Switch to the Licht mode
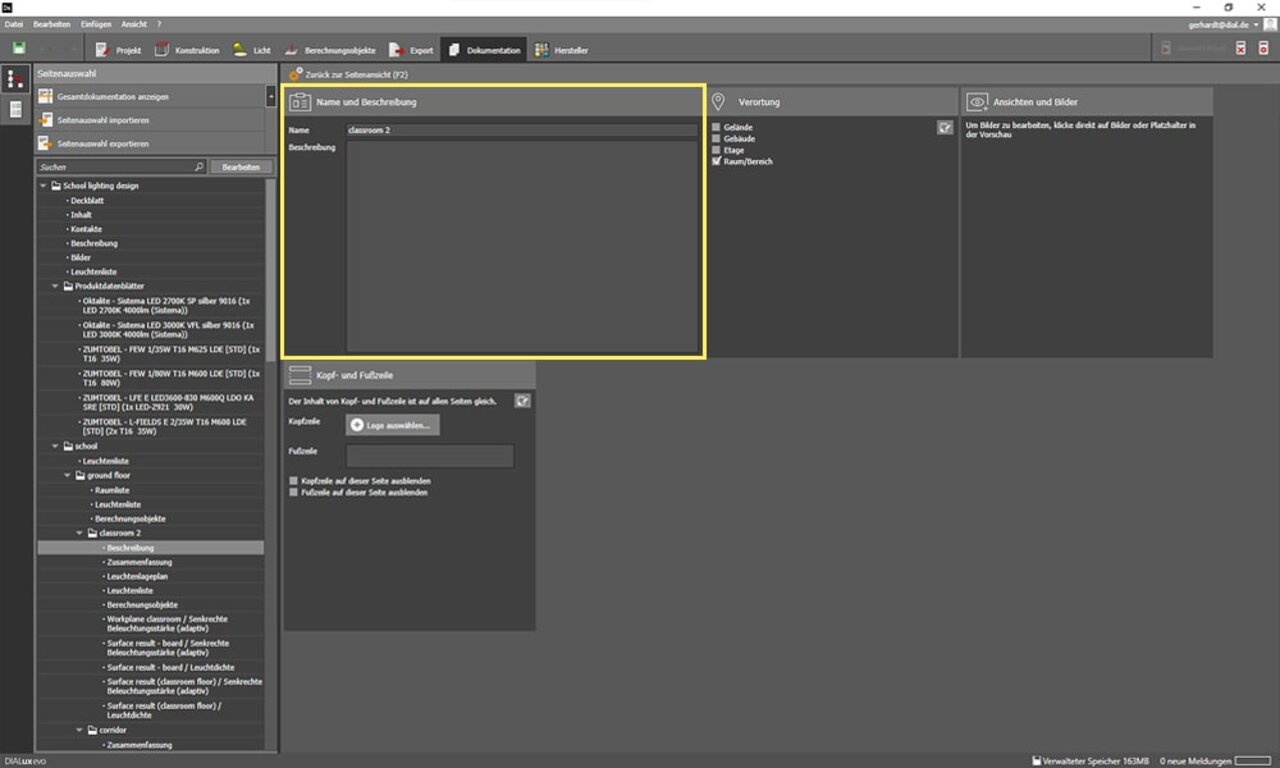Viewport: 1280px width, 768px height. point(252,50)
